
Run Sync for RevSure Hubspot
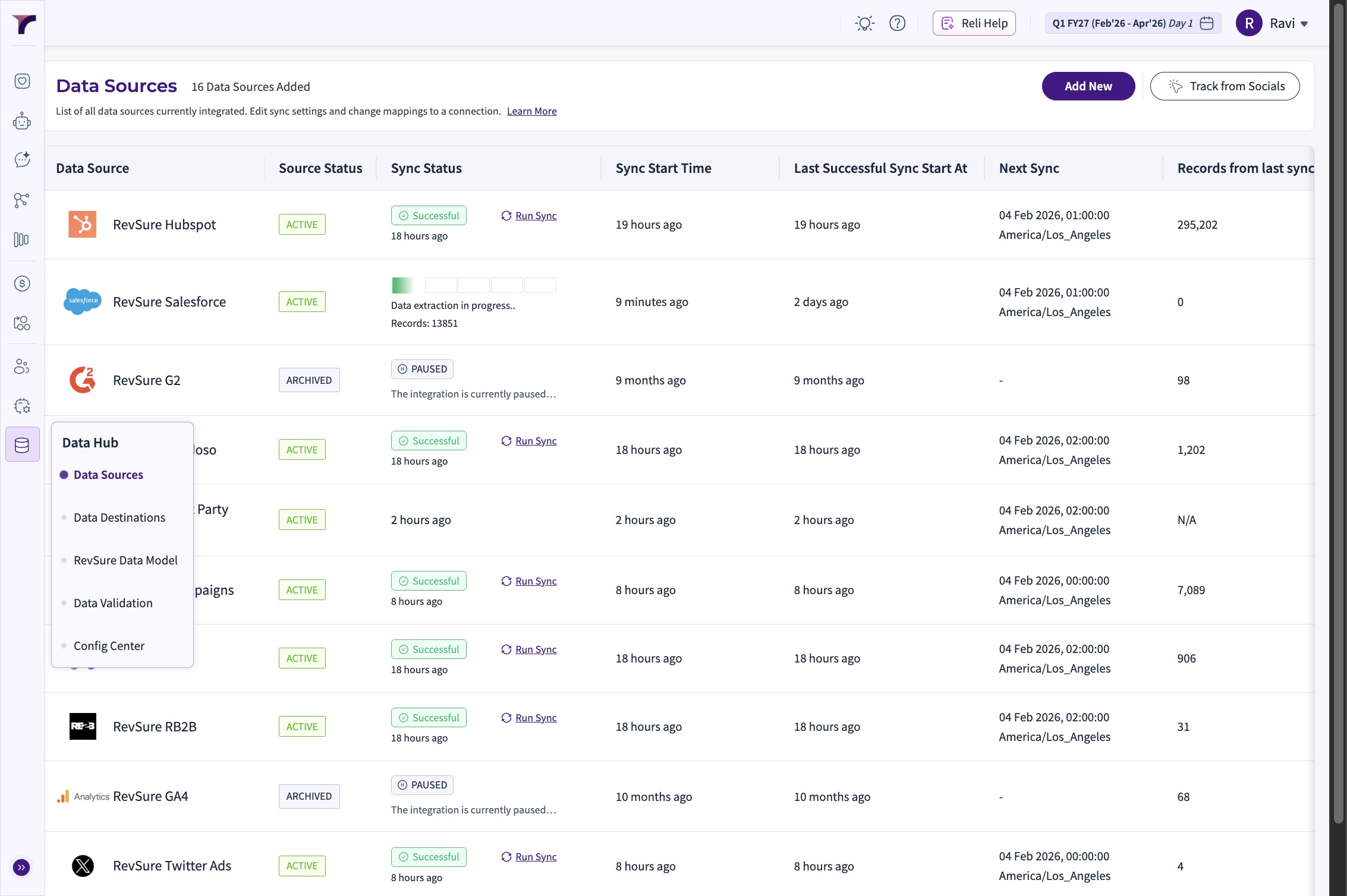pos(535,216)
